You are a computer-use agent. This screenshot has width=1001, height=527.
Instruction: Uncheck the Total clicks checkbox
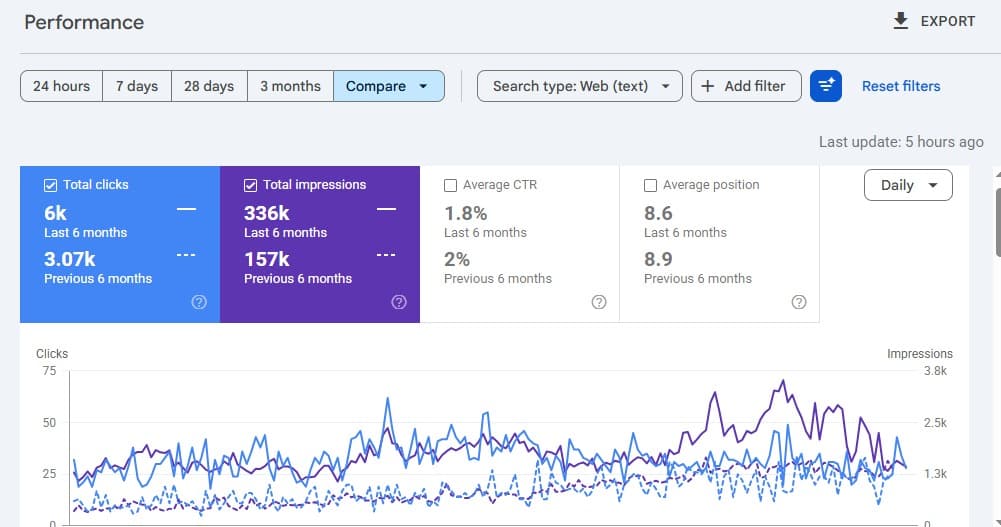(x=50, y=185)
